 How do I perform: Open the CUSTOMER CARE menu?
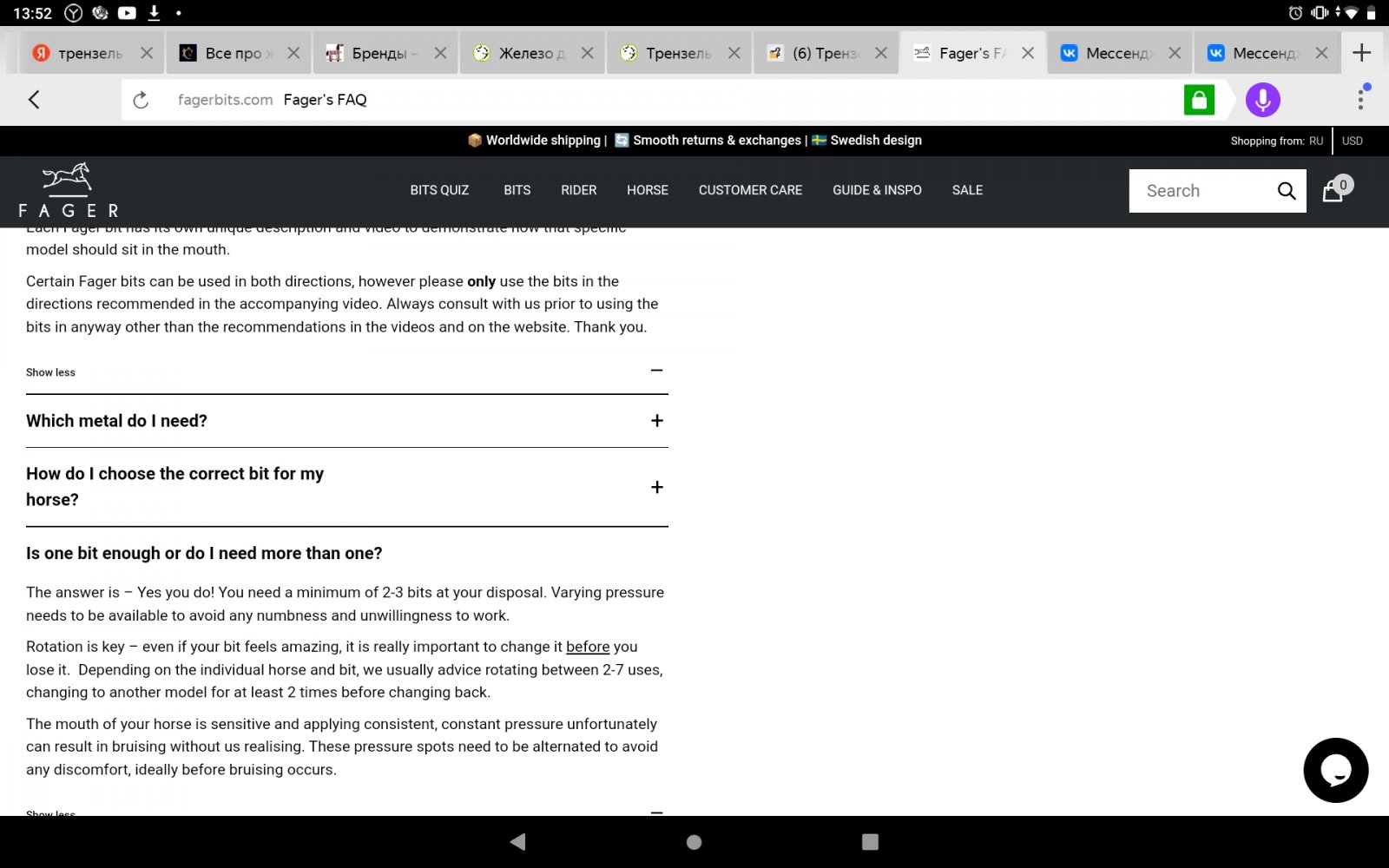tap(750, 190)
